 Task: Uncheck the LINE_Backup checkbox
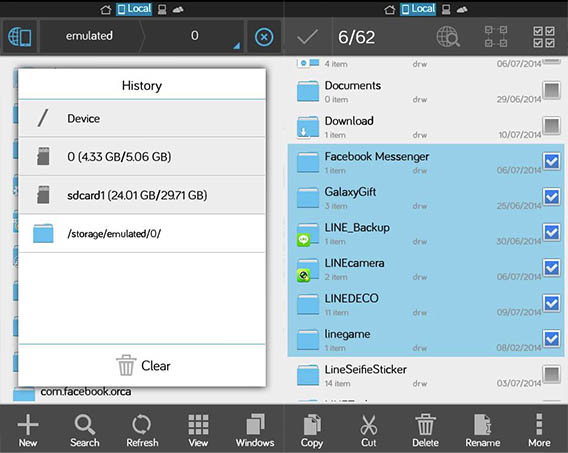551,232
